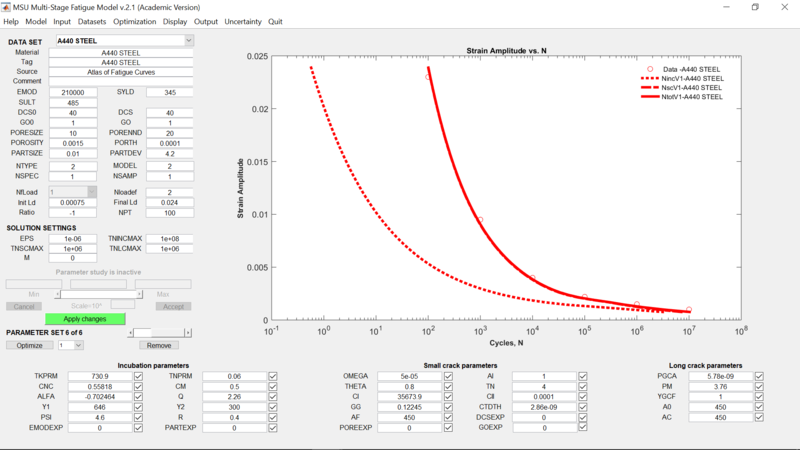Image resolution: width=800 pixels, height=450 pixels.
Task: Click the EMOD value input field
Action: [72, 92]
